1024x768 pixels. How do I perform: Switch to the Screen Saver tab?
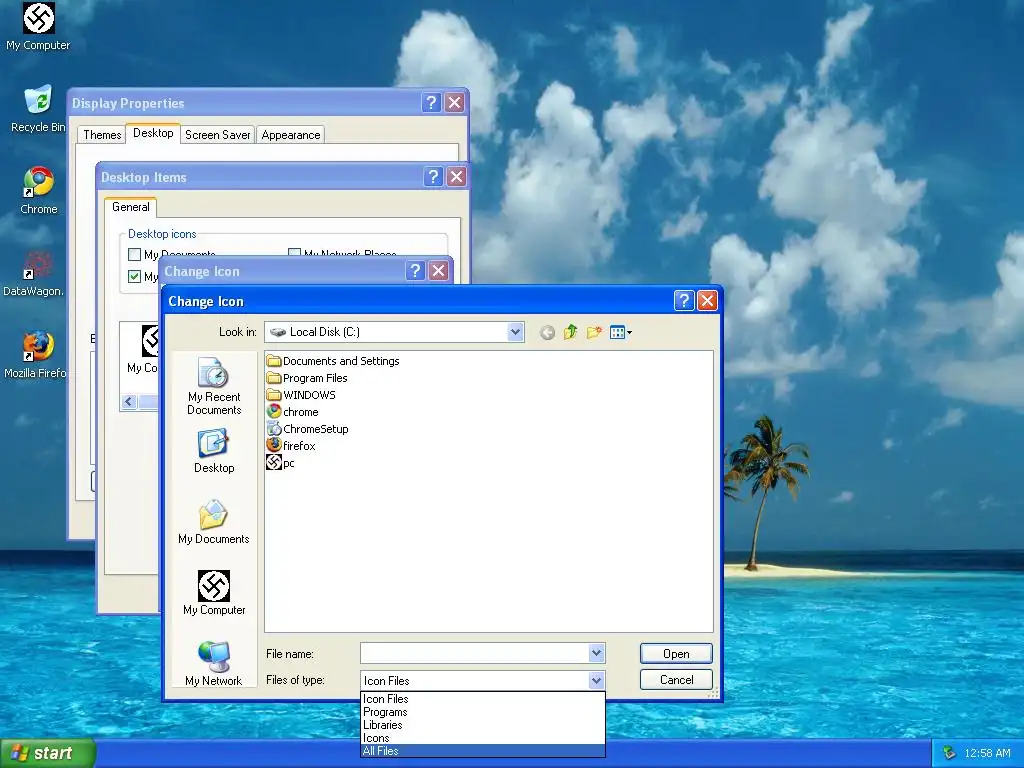tap(217, 135)
